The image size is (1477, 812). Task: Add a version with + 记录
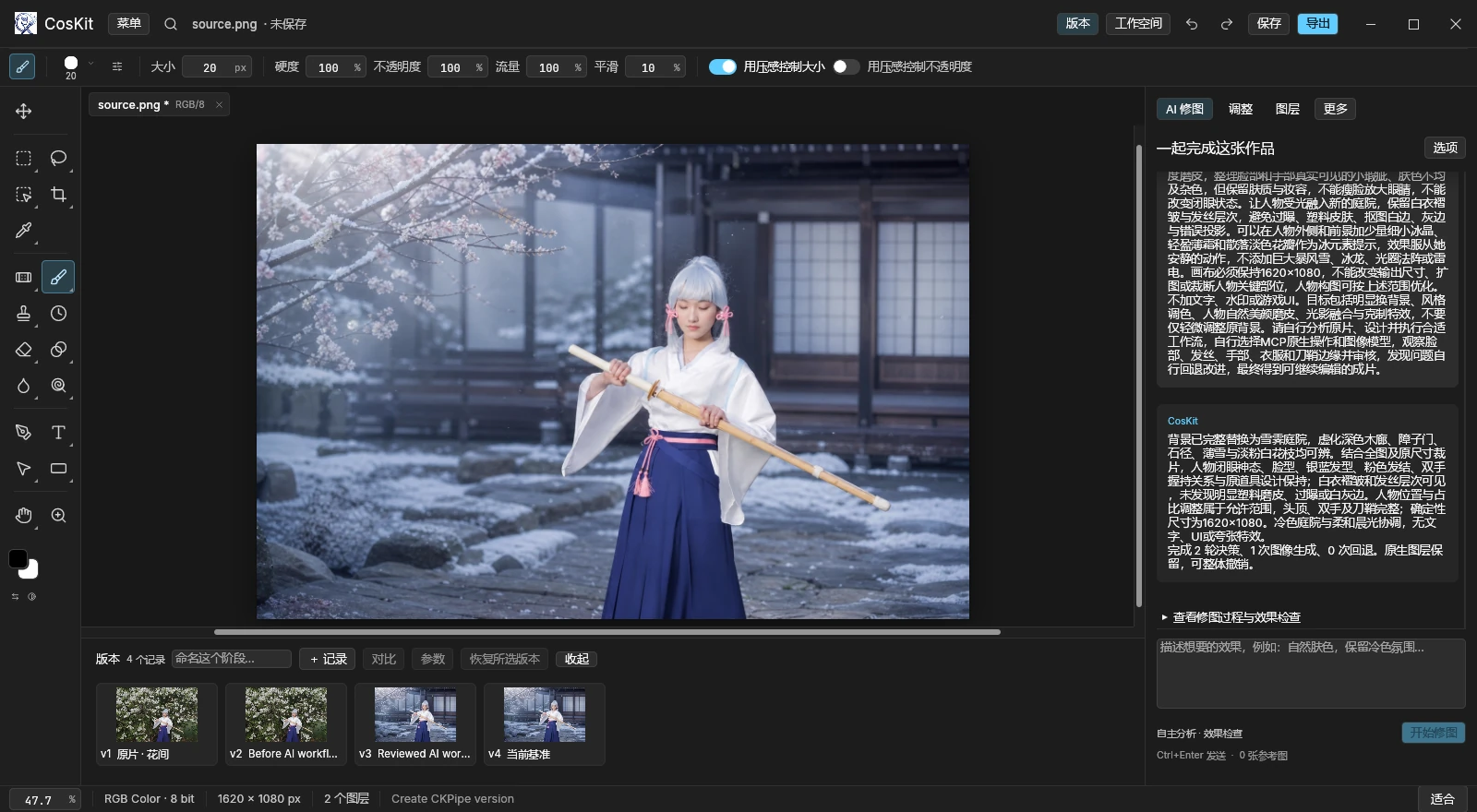[328, 659]
